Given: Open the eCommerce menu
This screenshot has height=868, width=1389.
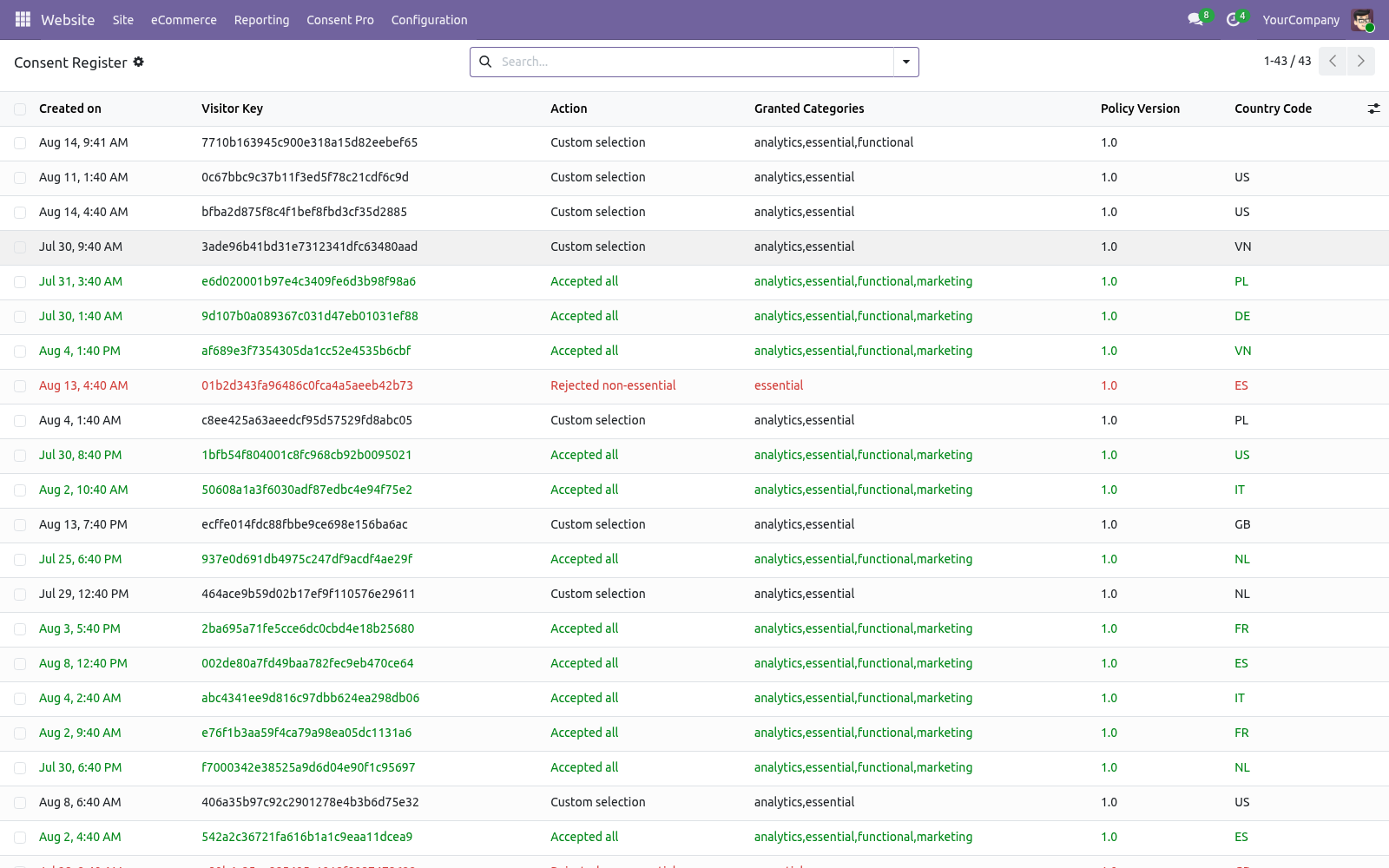Looking at the screenshot, I should click(x=184, y=20).
